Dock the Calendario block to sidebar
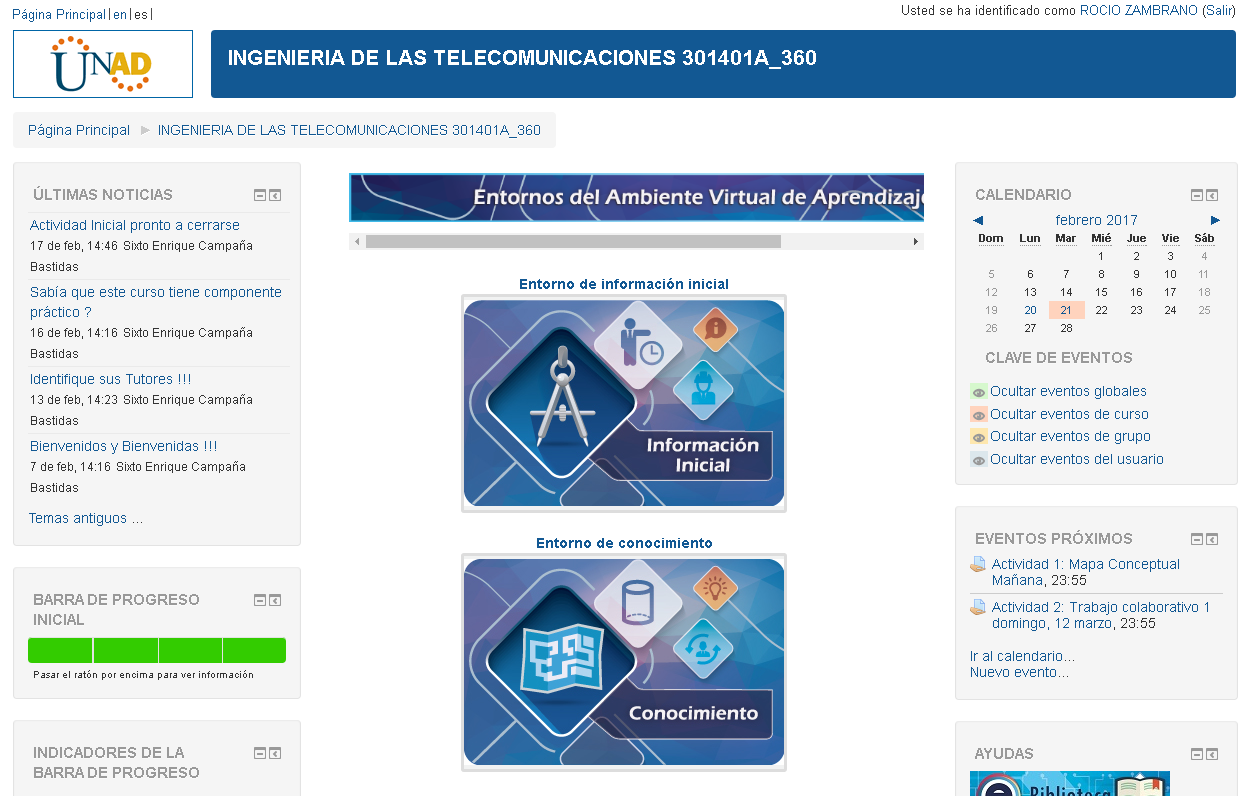This screenshot has height=799, width=1239. click(1212, 195)
